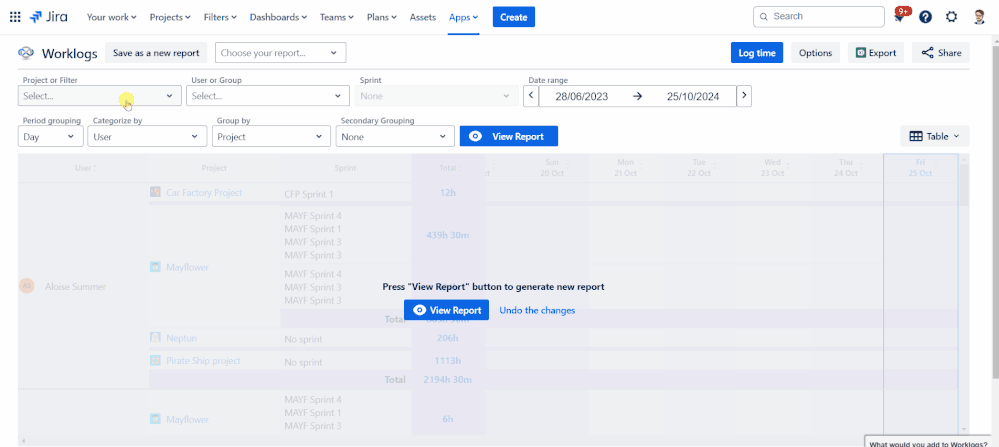Open the help question mark icon

pos(925,17)
